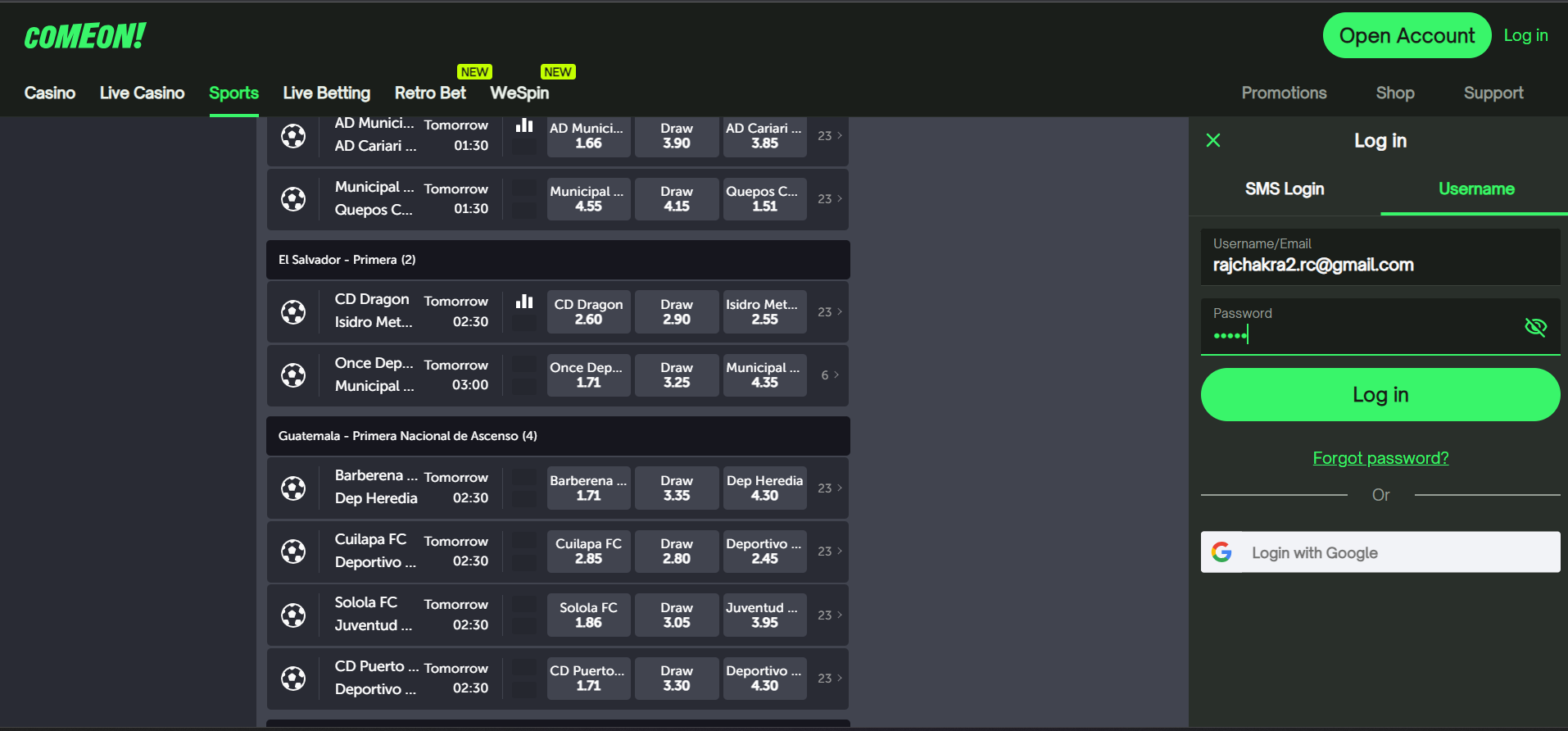The image size is (1568, 731).
Task: Switch to SMS Login tab
Action: click(1285, 189)
